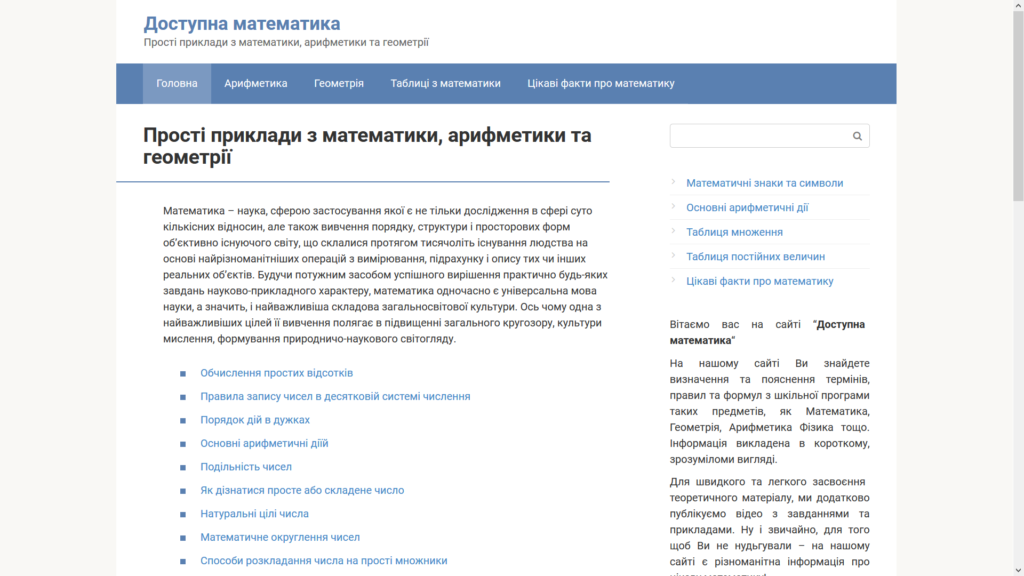The height and width of the screenshot is (576, 1024).
Task: Visit the Таблиця множення sidebar link
Action: (734, 232)
